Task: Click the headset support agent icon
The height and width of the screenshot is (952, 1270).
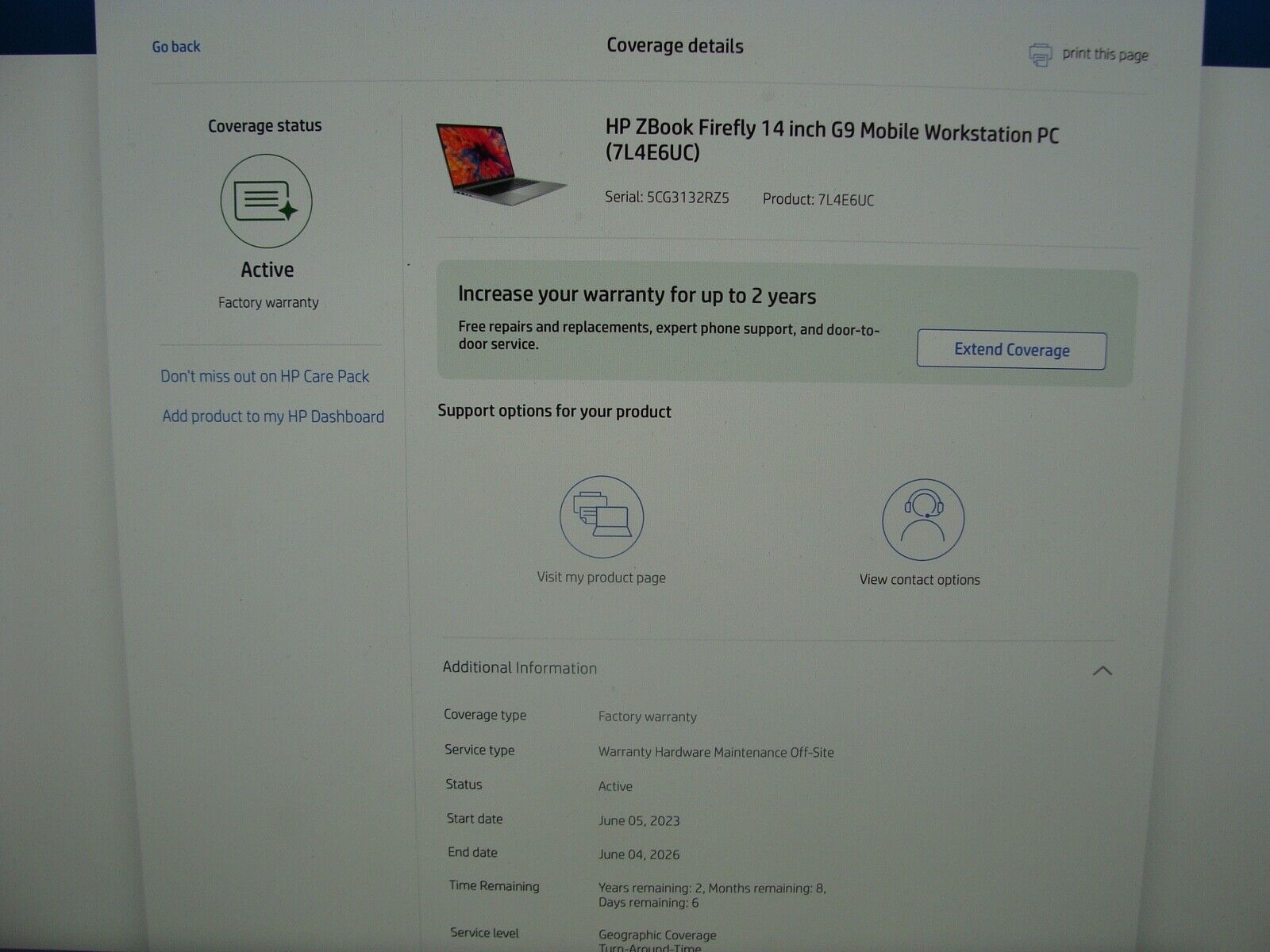Action: click(923, 520)
